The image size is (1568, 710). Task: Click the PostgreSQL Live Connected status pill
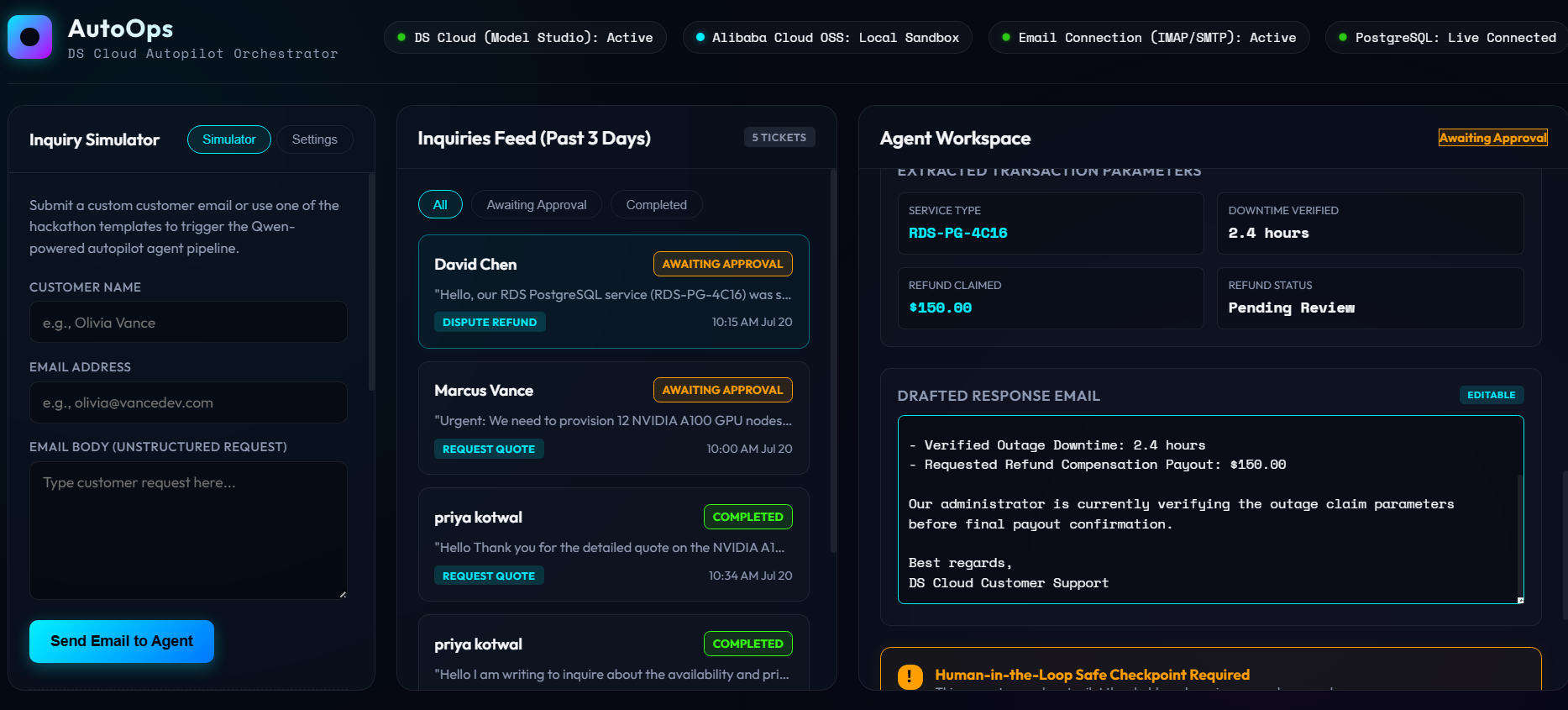1446,38
